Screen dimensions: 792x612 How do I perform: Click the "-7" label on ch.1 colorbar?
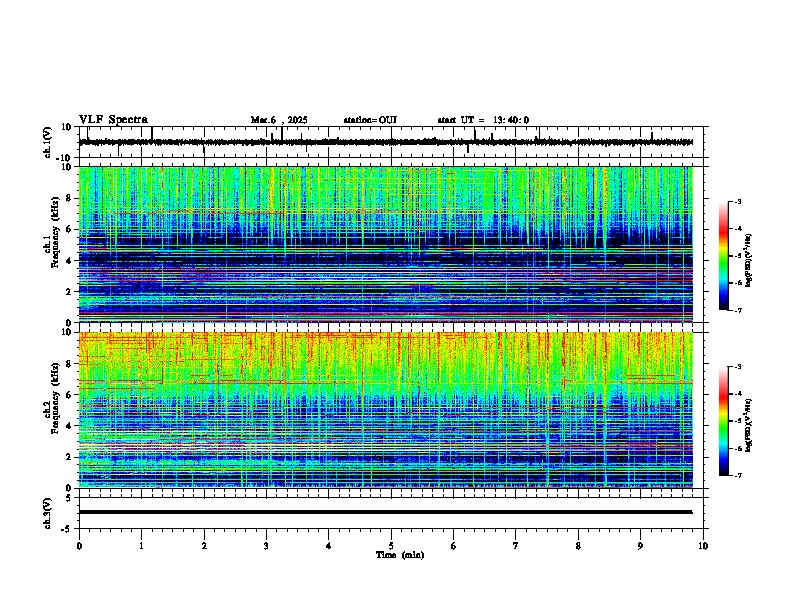click(x=737, y=310)
